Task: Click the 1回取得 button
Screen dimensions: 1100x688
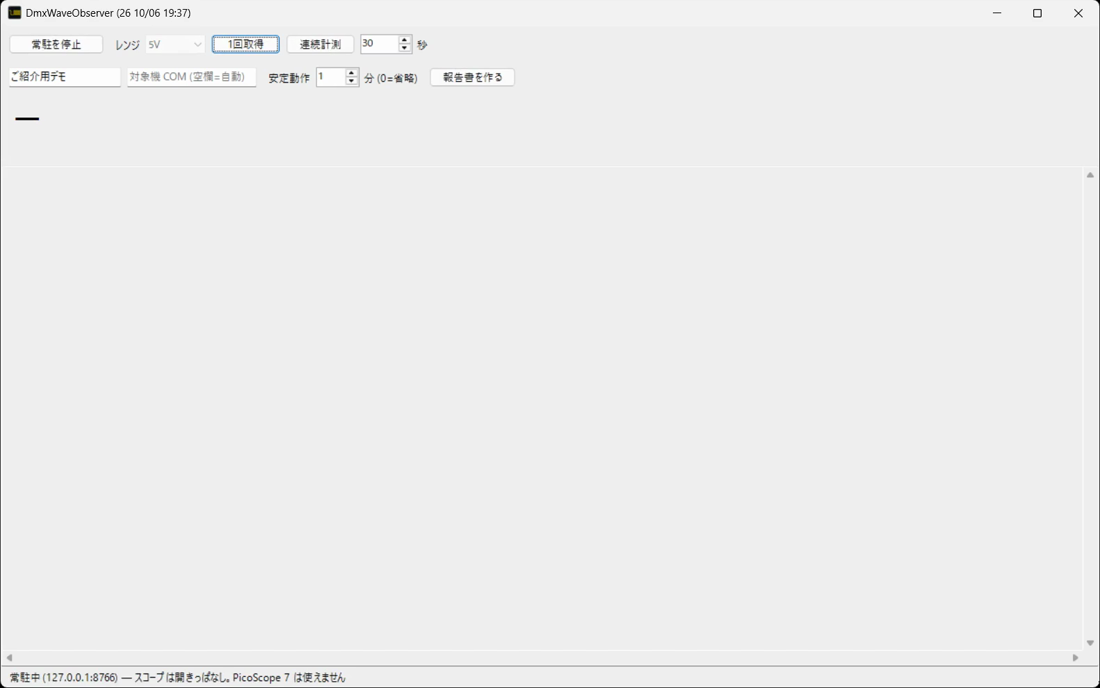Action: 246,44
